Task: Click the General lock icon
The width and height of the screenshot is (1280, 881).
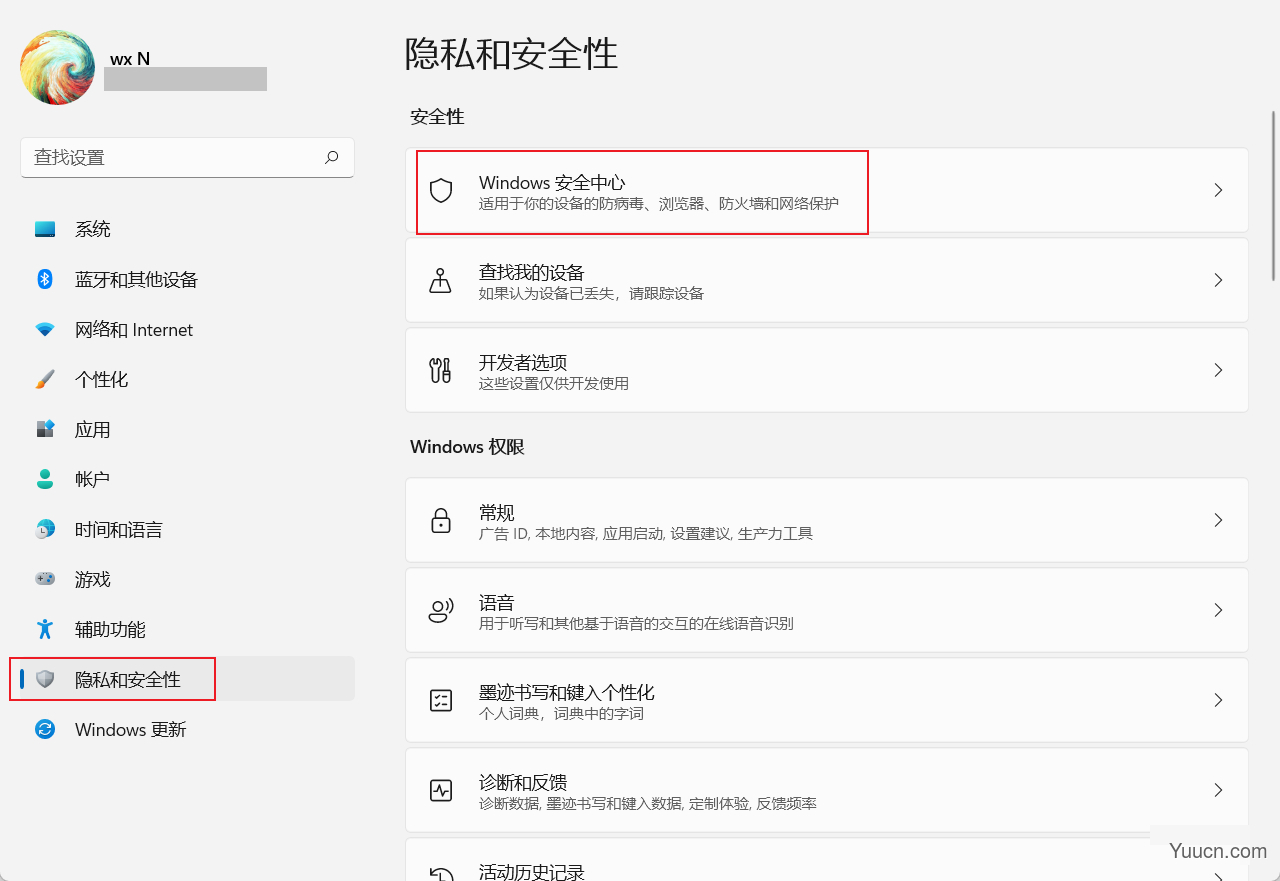Action: point(441,520)
